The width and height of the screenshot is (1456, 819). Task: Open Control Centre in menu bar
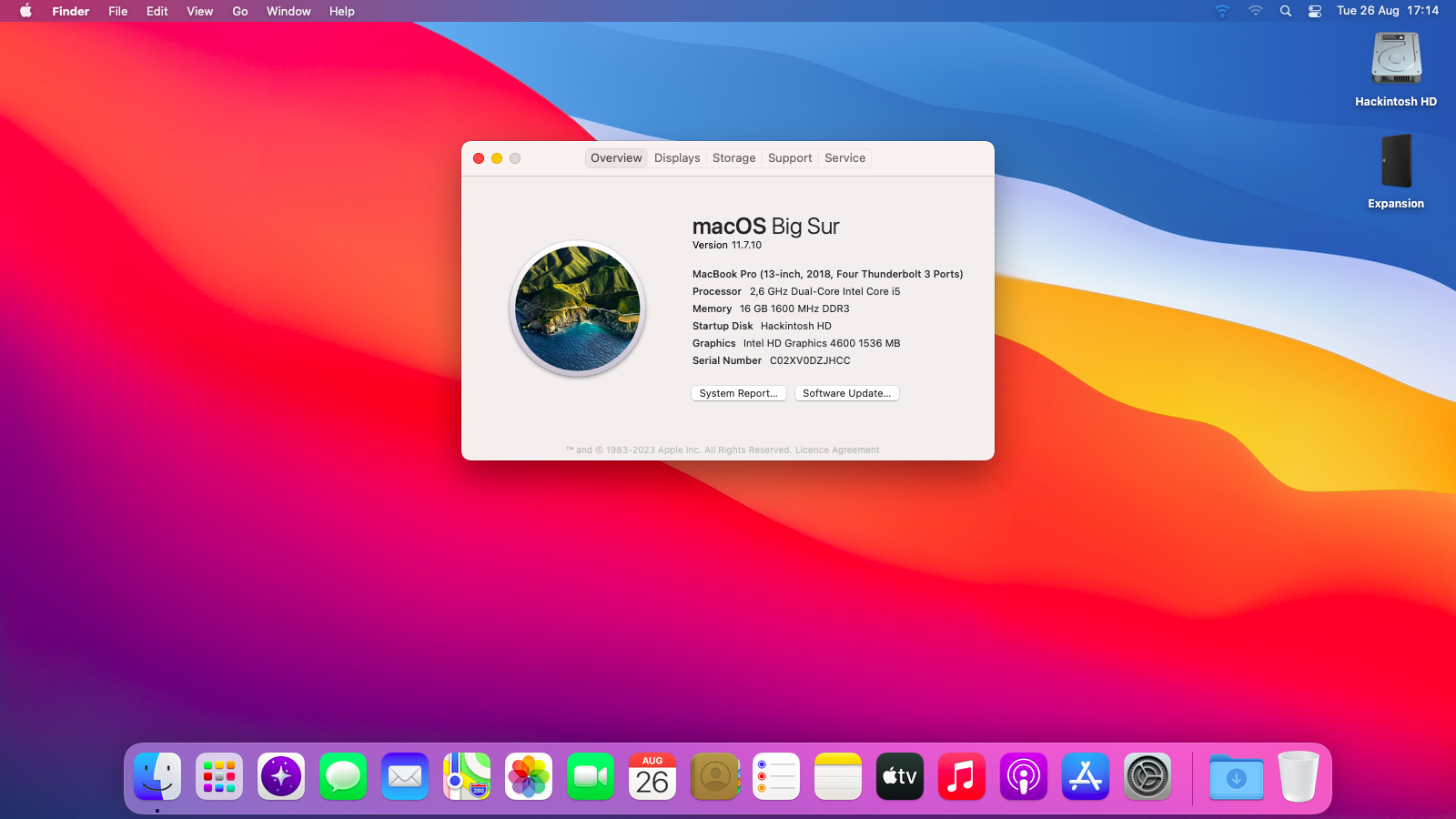click(1315, 11)
